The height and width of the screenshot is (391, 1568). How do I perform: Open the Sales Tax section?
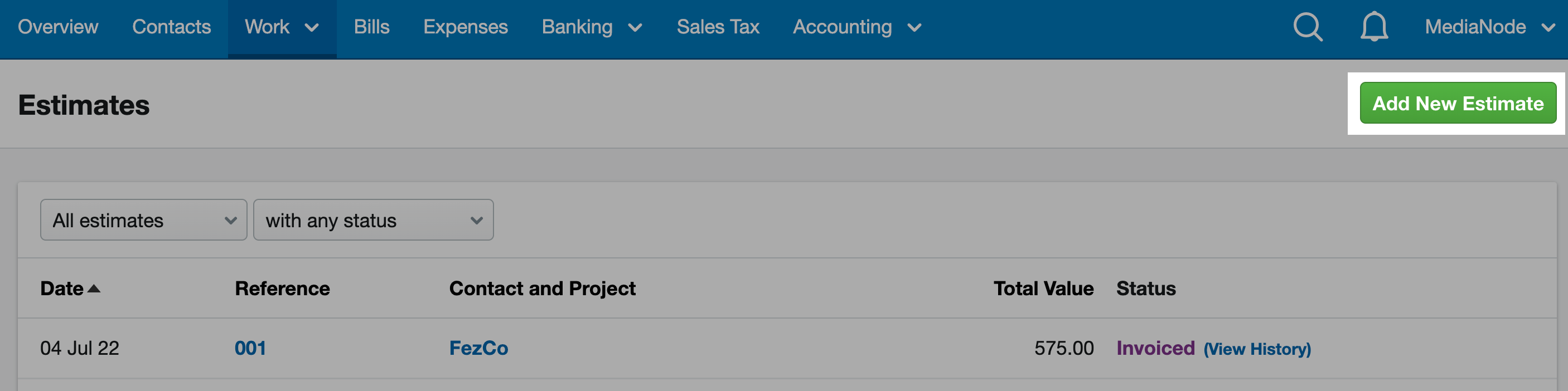click(718, 27)
